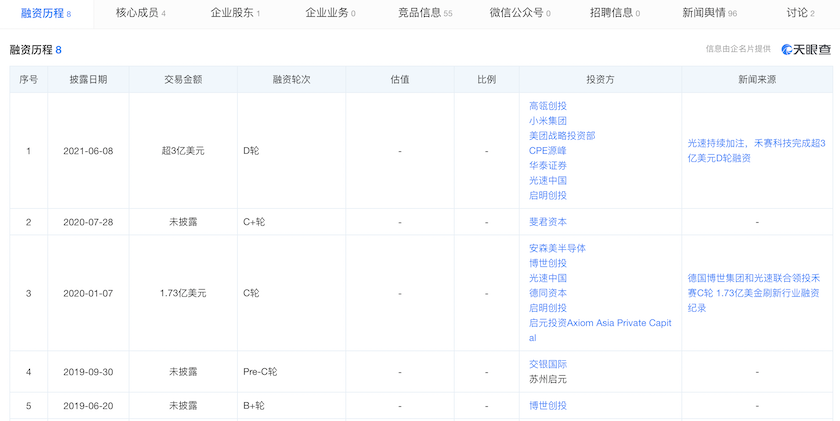Open 博世创投 link in B+轮 row
This screenshot has width=840, height=421.
(548, 406)
